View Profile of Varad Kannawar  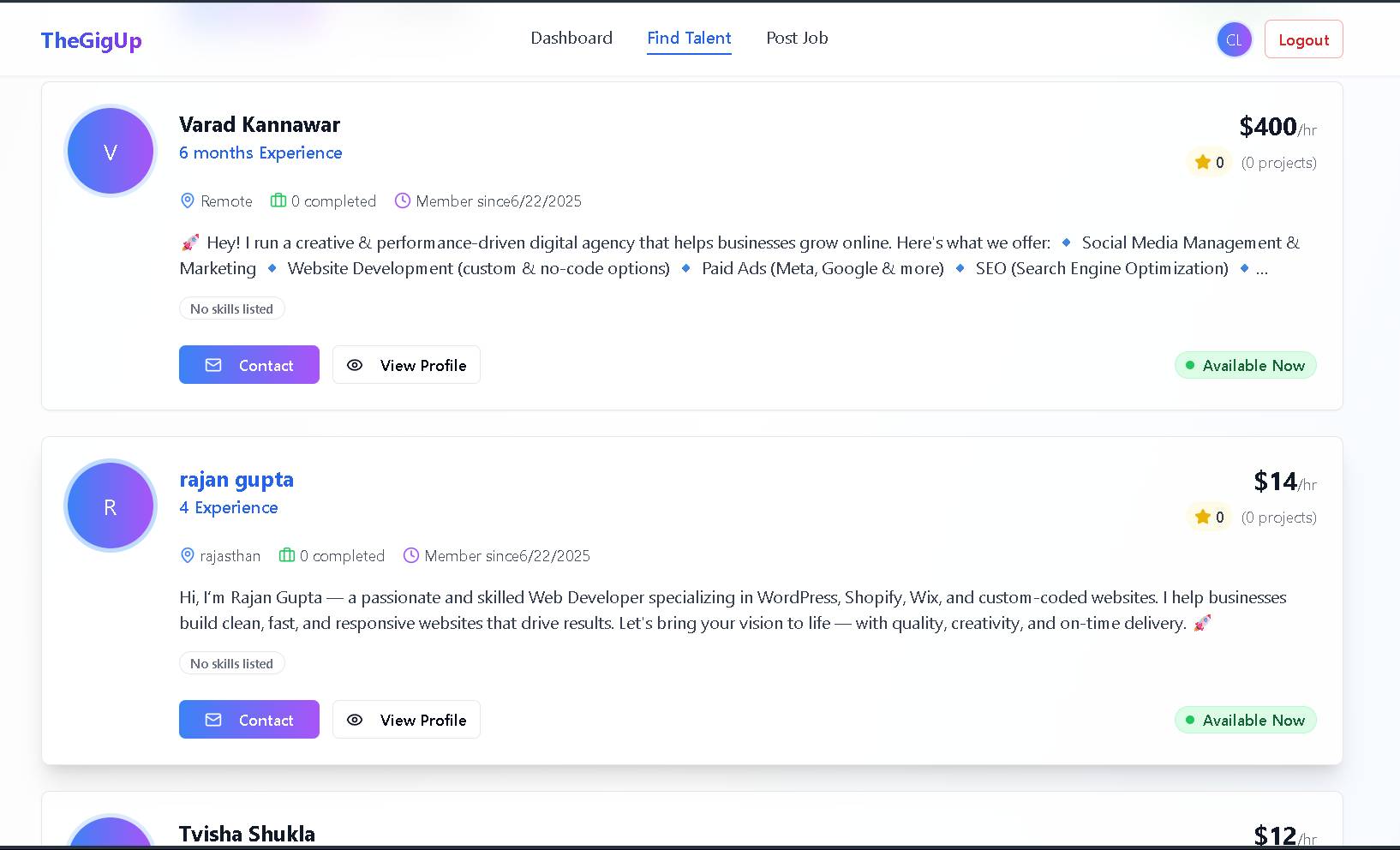[406, 365]
